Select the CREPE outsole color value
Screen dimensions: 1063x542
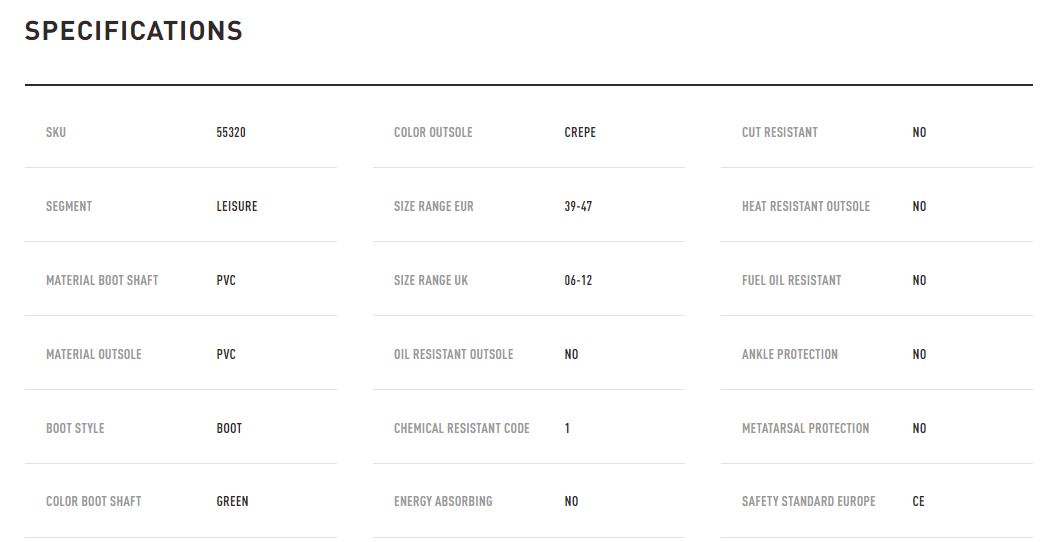point(580,132)
